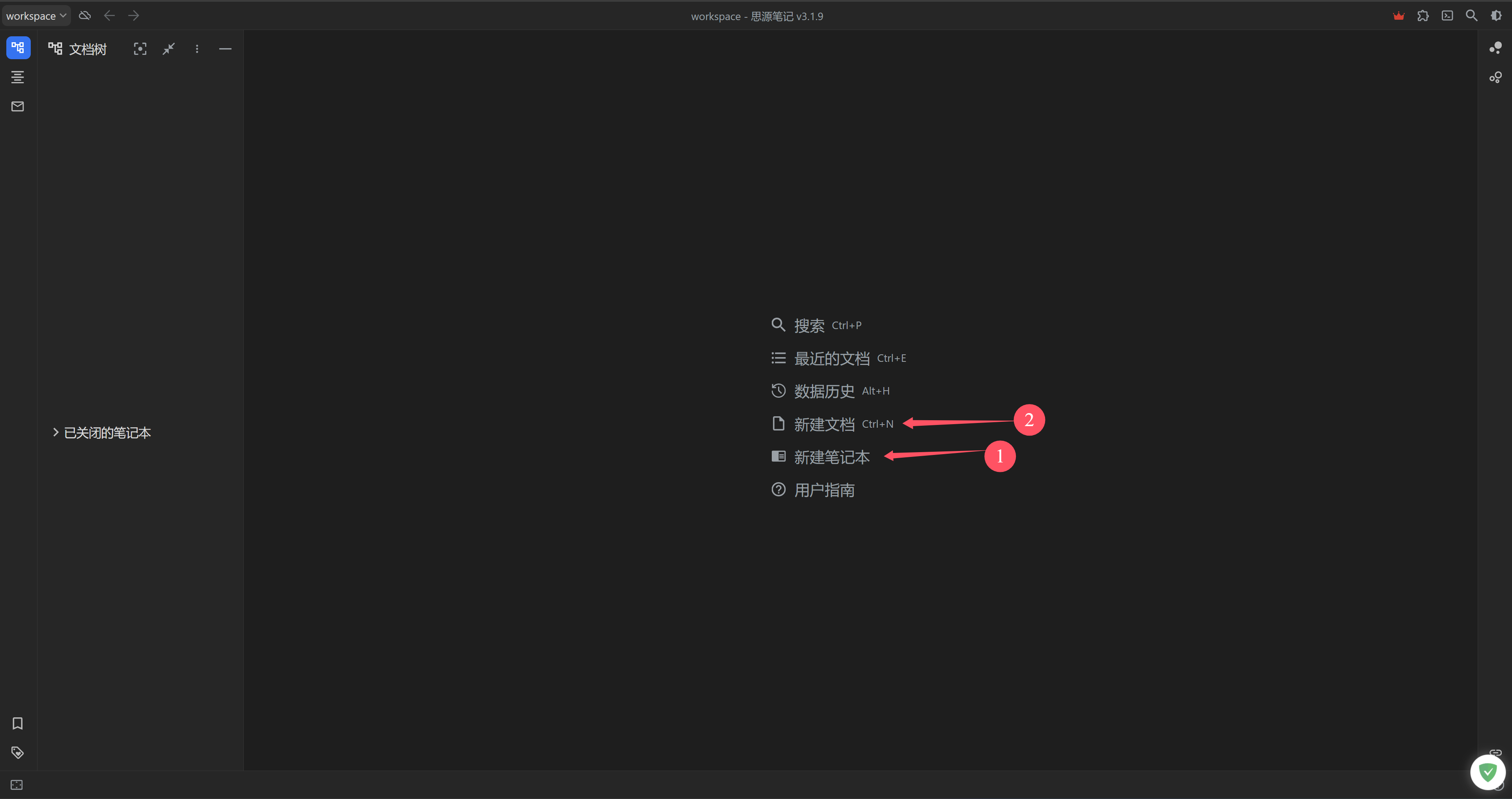Image resolution: width=1512 pixels, height=799 pixels.
Task: Toggle the cloud sync status icon
Action: (x=84, y=16)
